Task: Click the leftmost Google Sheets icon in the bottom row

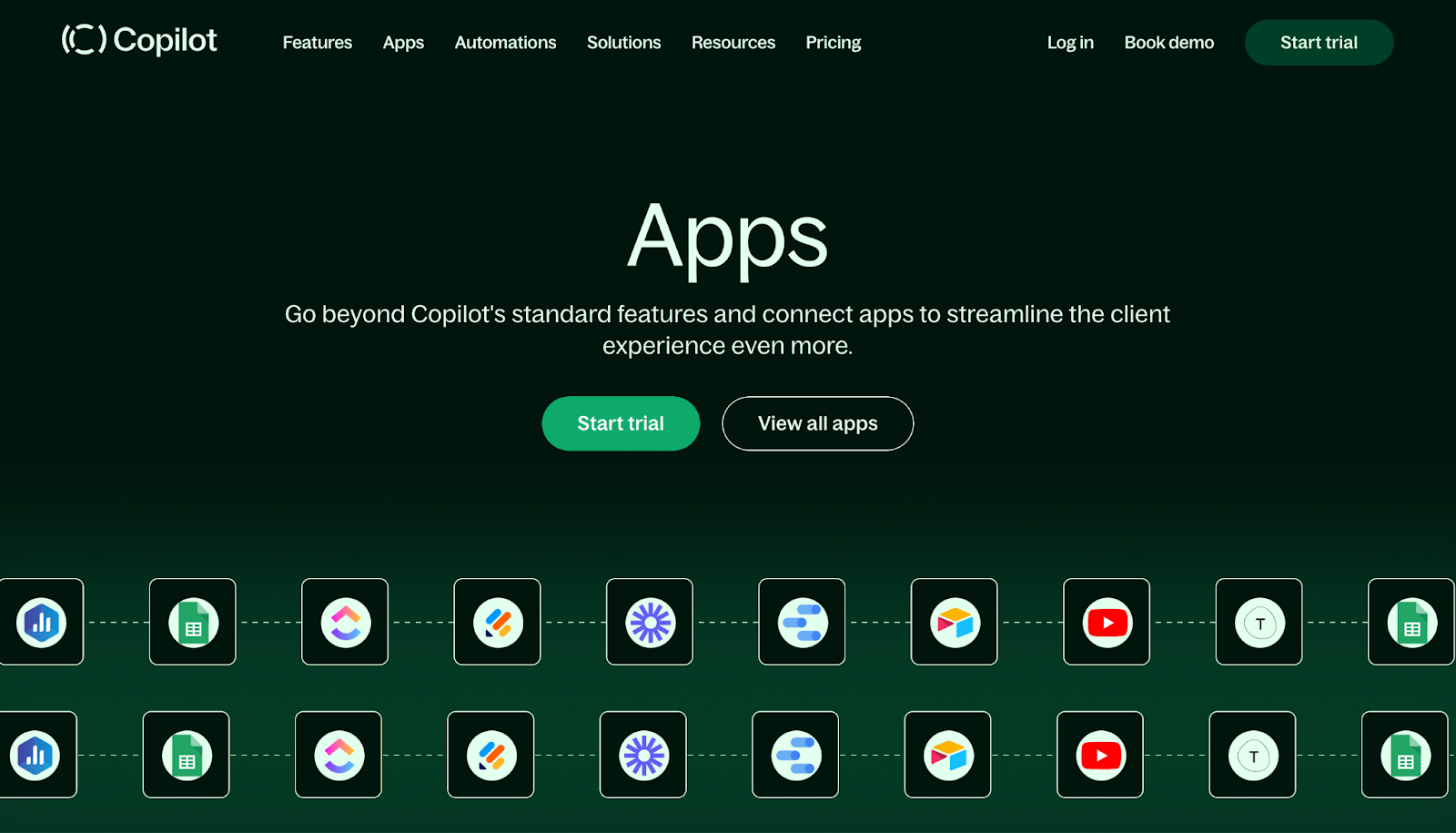Action: coord(187,755)
